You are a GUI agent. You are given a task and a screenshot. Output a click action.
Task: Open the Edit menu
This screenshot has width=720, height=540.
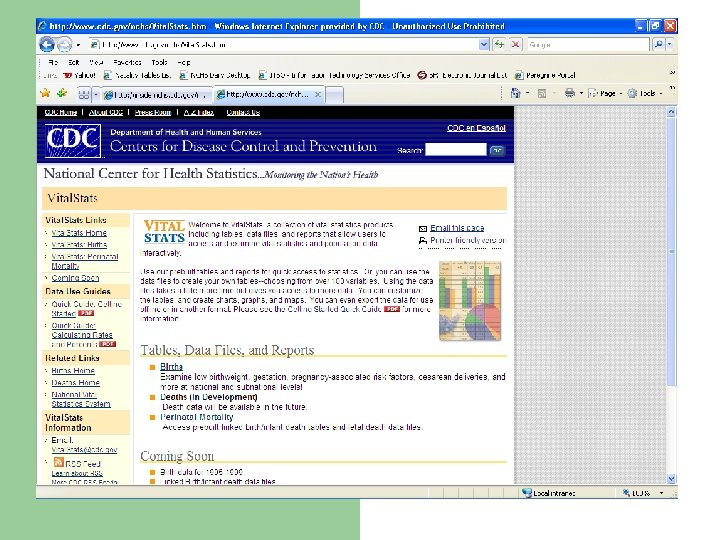[x=73, y=62]
